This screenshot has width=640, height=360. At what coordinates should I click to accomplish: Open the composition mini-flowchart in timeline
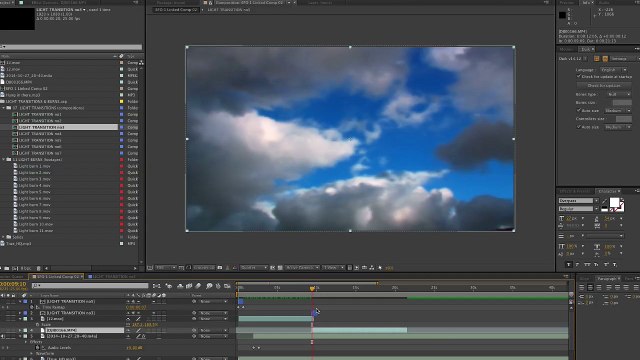156,286
